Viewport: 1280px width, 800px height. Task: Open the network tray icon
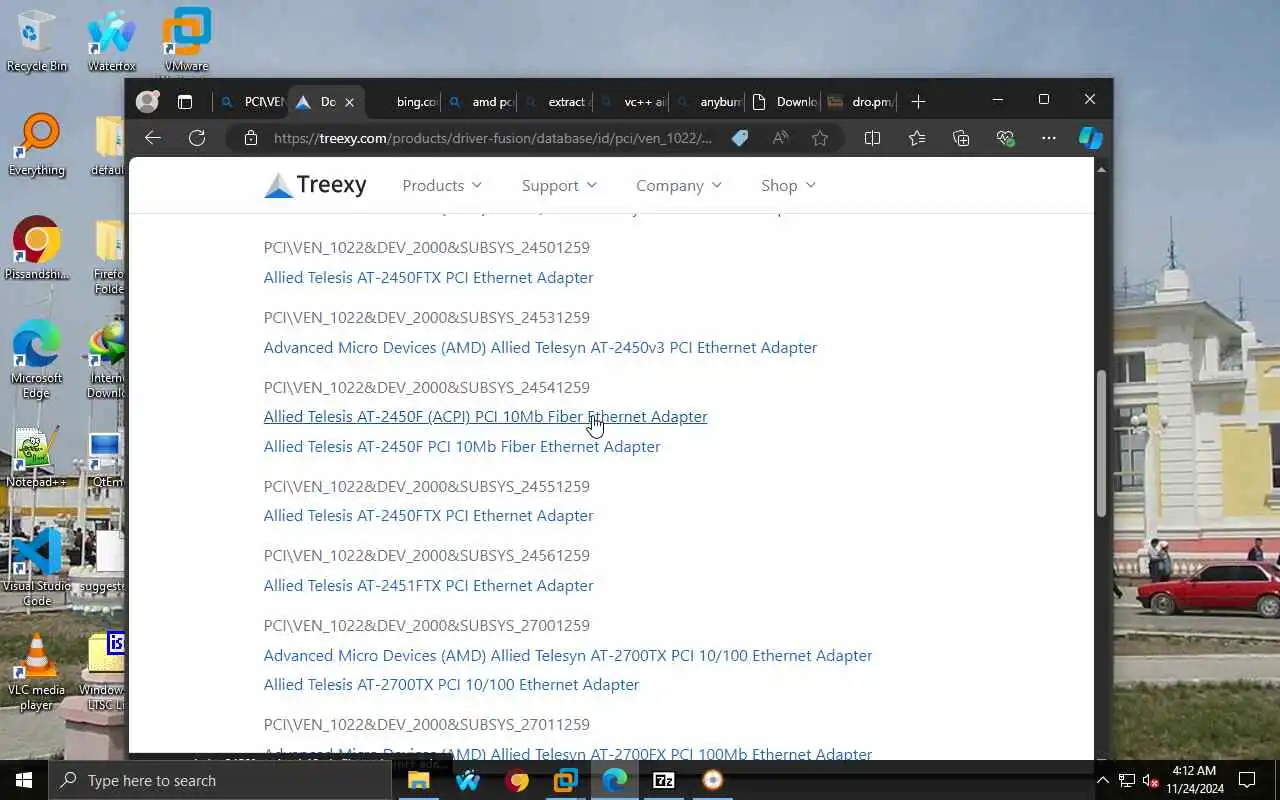tap(1126, 780)
